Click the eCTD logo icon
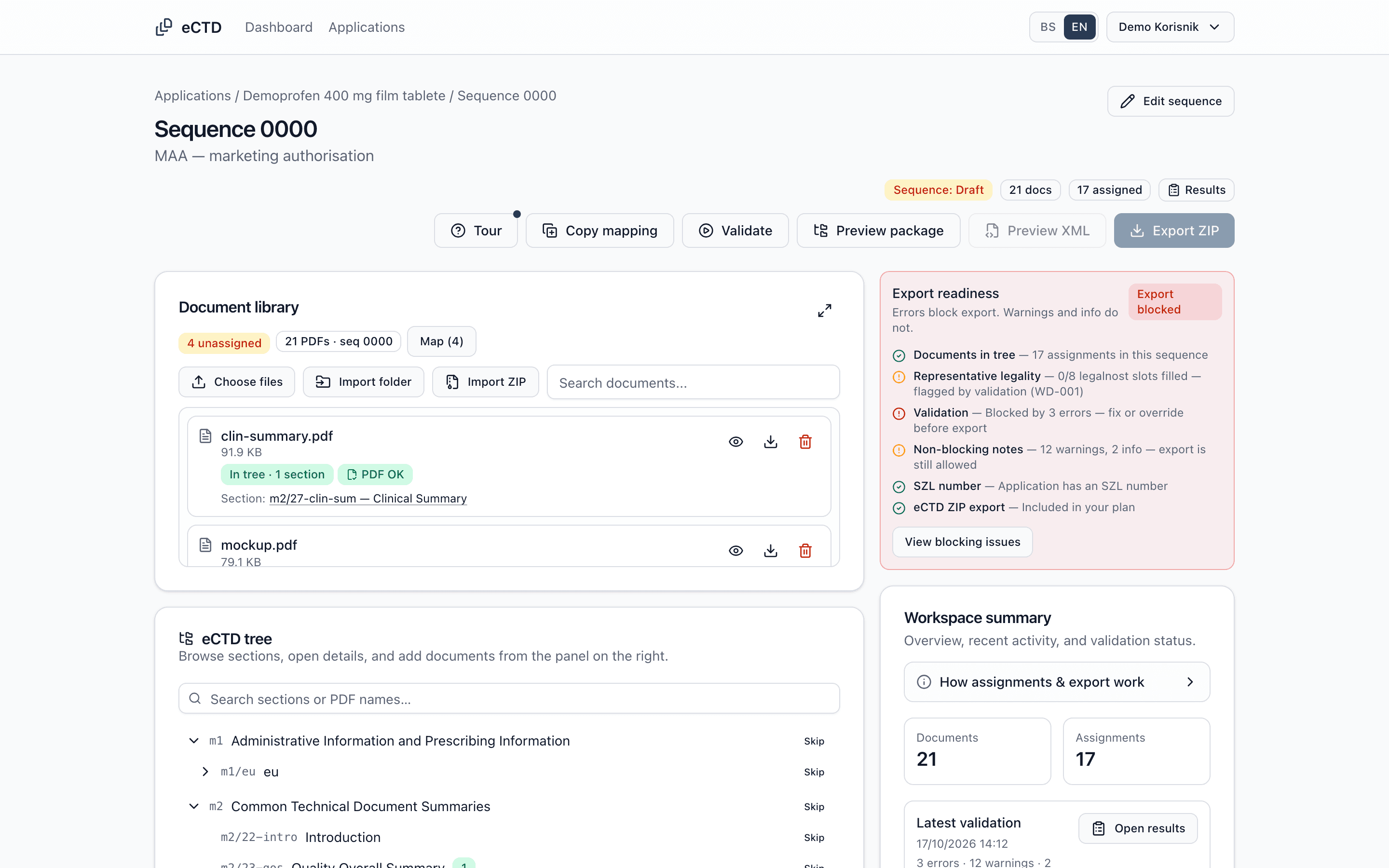The width and height of the screenshot is (1389, 868). coord(163,27)
